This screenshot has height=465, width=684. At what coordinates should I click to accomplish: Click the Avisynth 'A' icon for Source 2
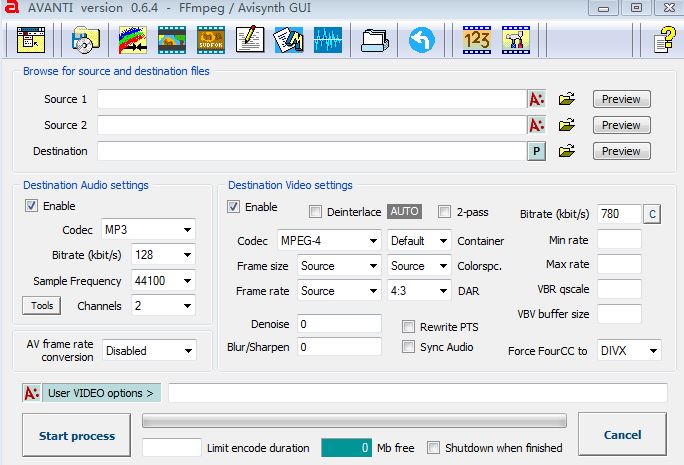coord(537,125)
